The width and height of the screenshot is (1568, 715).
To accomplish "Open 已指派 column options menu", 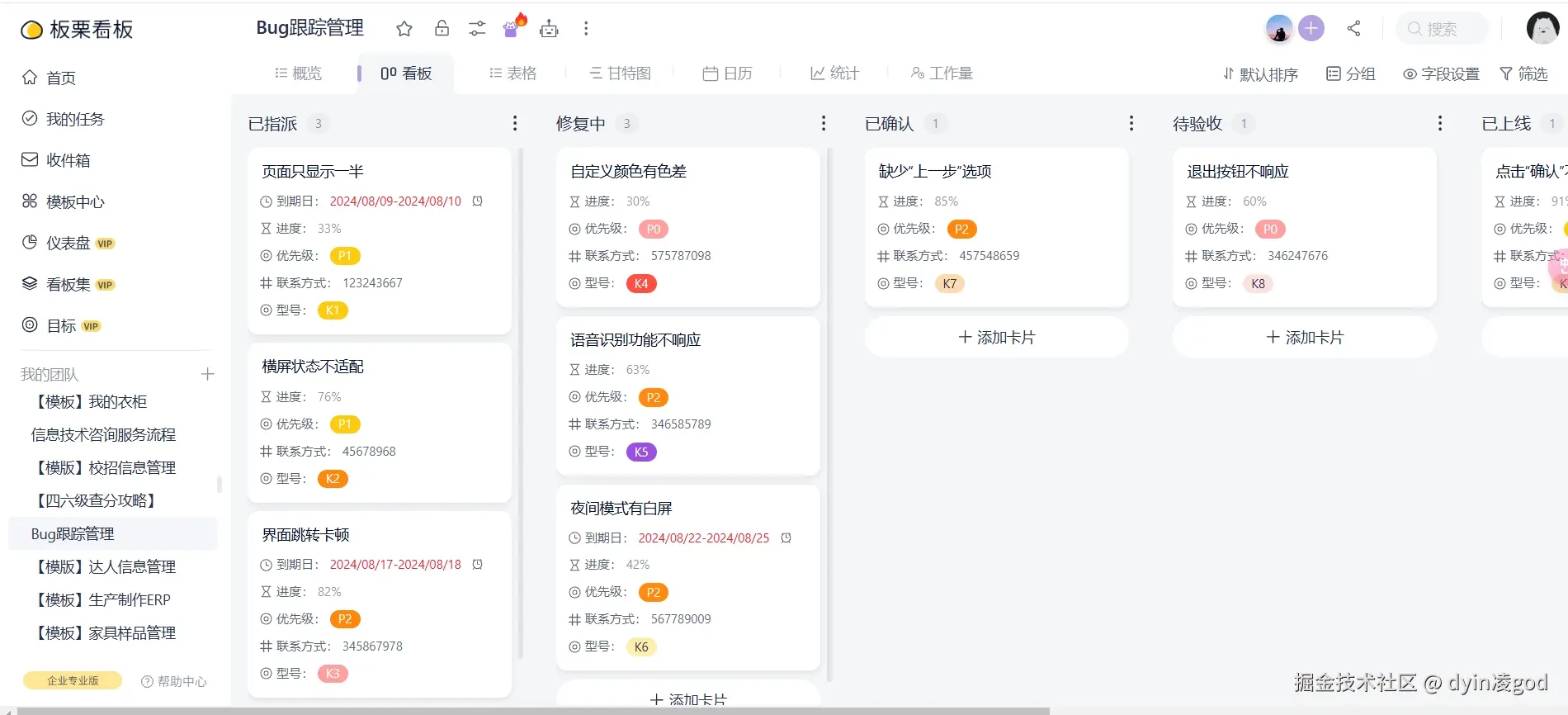I will 515,123.
